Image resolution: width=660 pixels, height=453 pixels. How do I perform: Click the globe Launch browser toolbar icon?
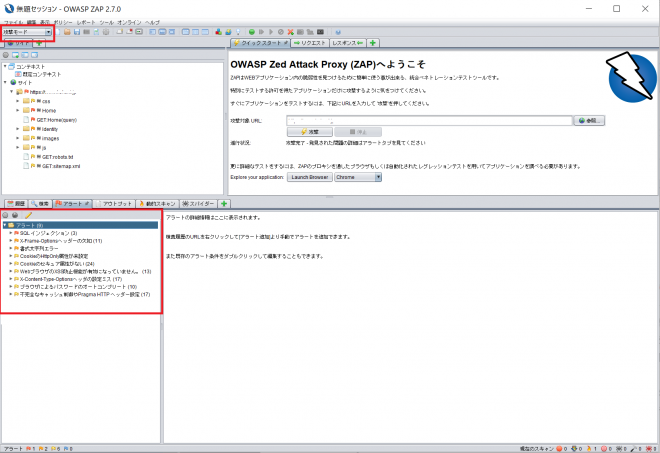point(338,32)
